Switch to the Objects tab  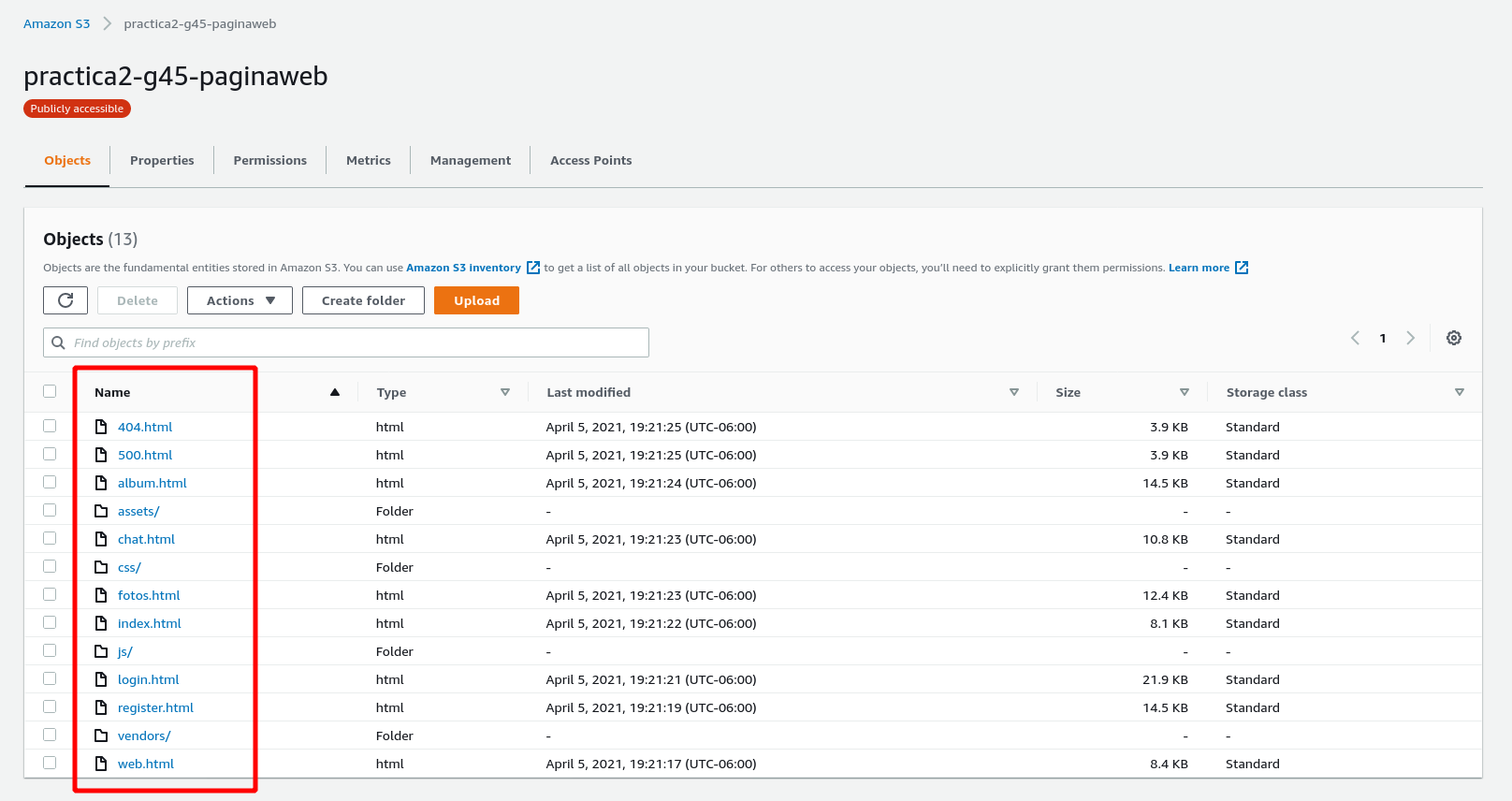point(67,160)
